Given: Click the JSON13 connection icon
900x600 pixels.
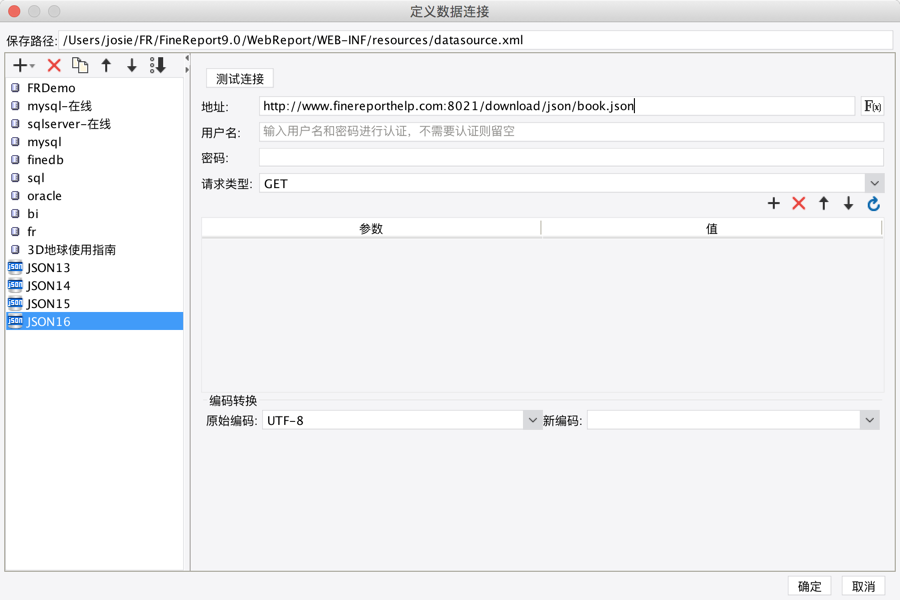Looking at the screenshot, I should coord(15,268).
